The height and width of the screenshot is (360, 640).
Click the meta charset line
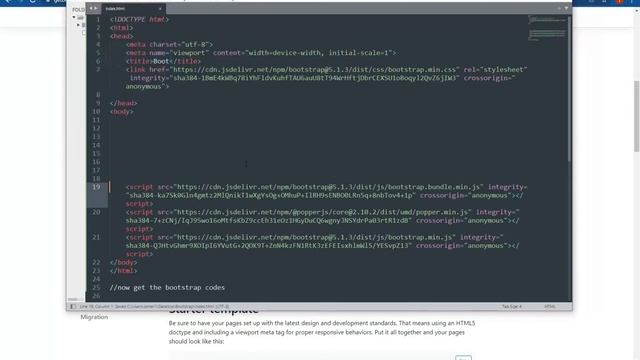click(x=169, y=44)
